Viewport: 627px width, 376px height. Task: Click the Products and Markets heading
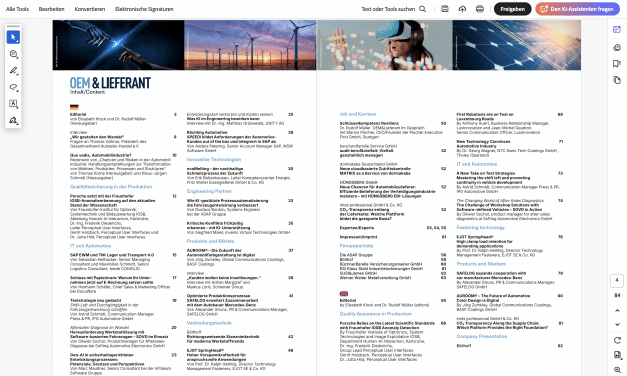click(x=481, y=264)
